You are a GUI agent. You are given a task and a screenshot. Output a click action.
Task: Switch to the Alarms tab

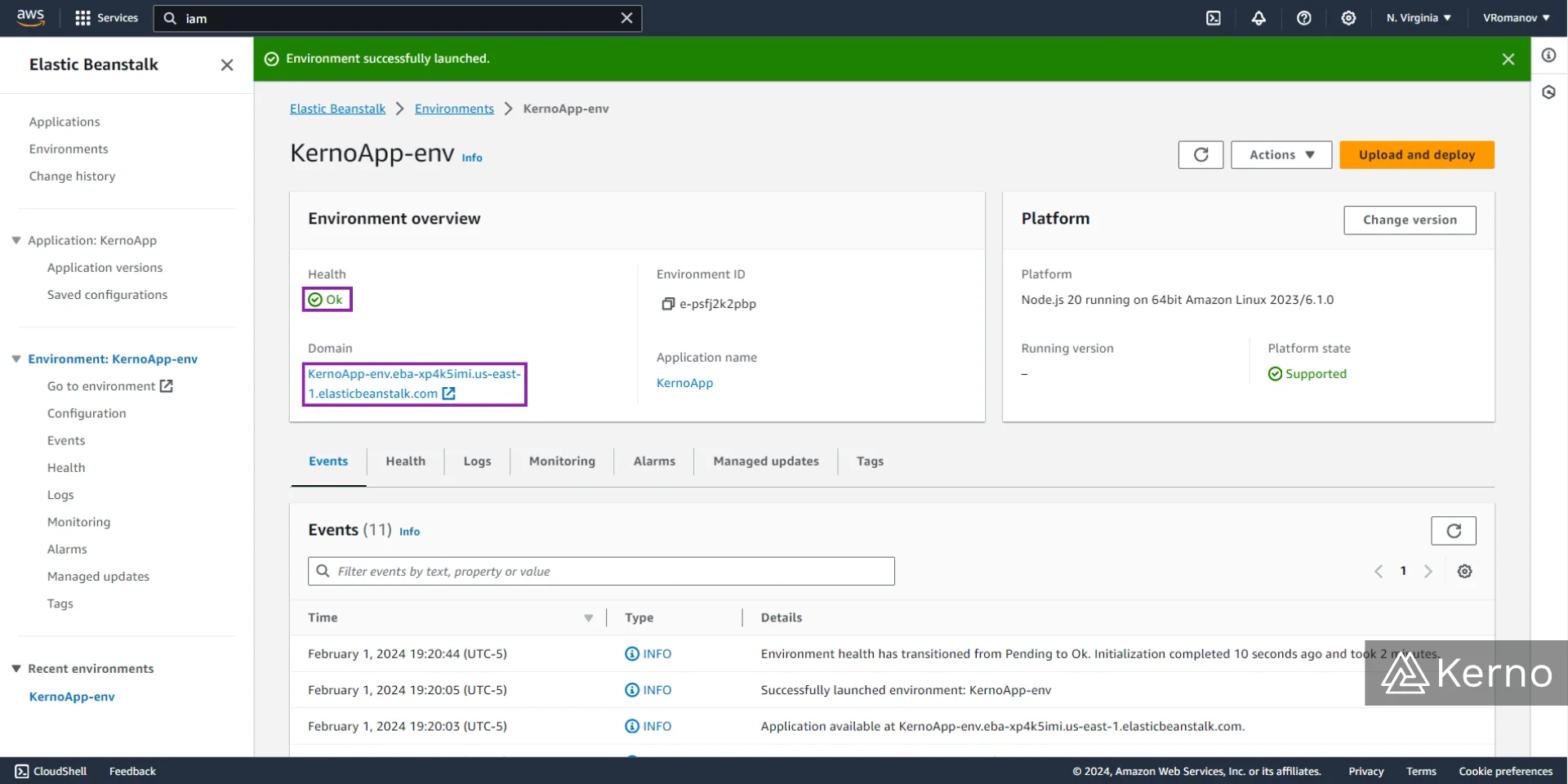tap(654, 461)
